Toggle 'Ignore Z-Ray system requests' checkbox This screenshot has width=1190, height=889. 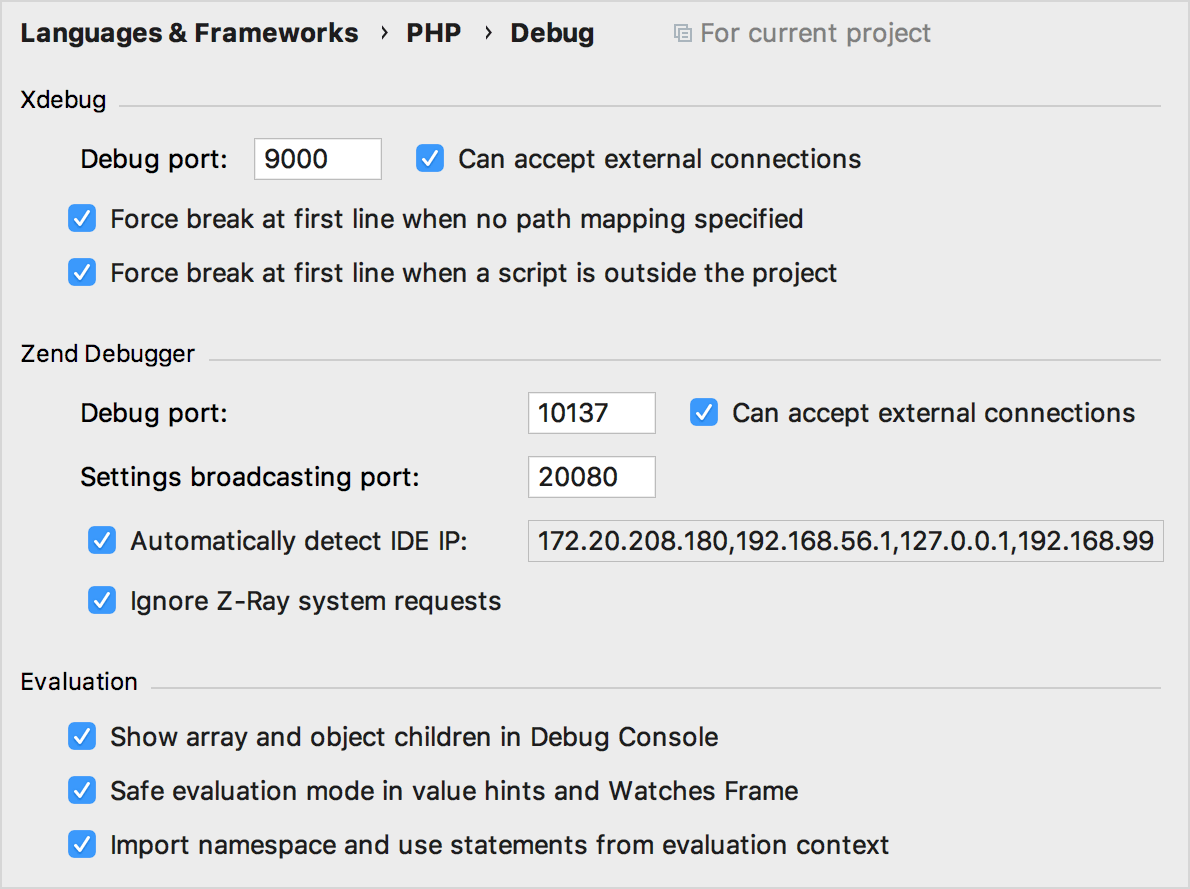[x=102, y=601]
